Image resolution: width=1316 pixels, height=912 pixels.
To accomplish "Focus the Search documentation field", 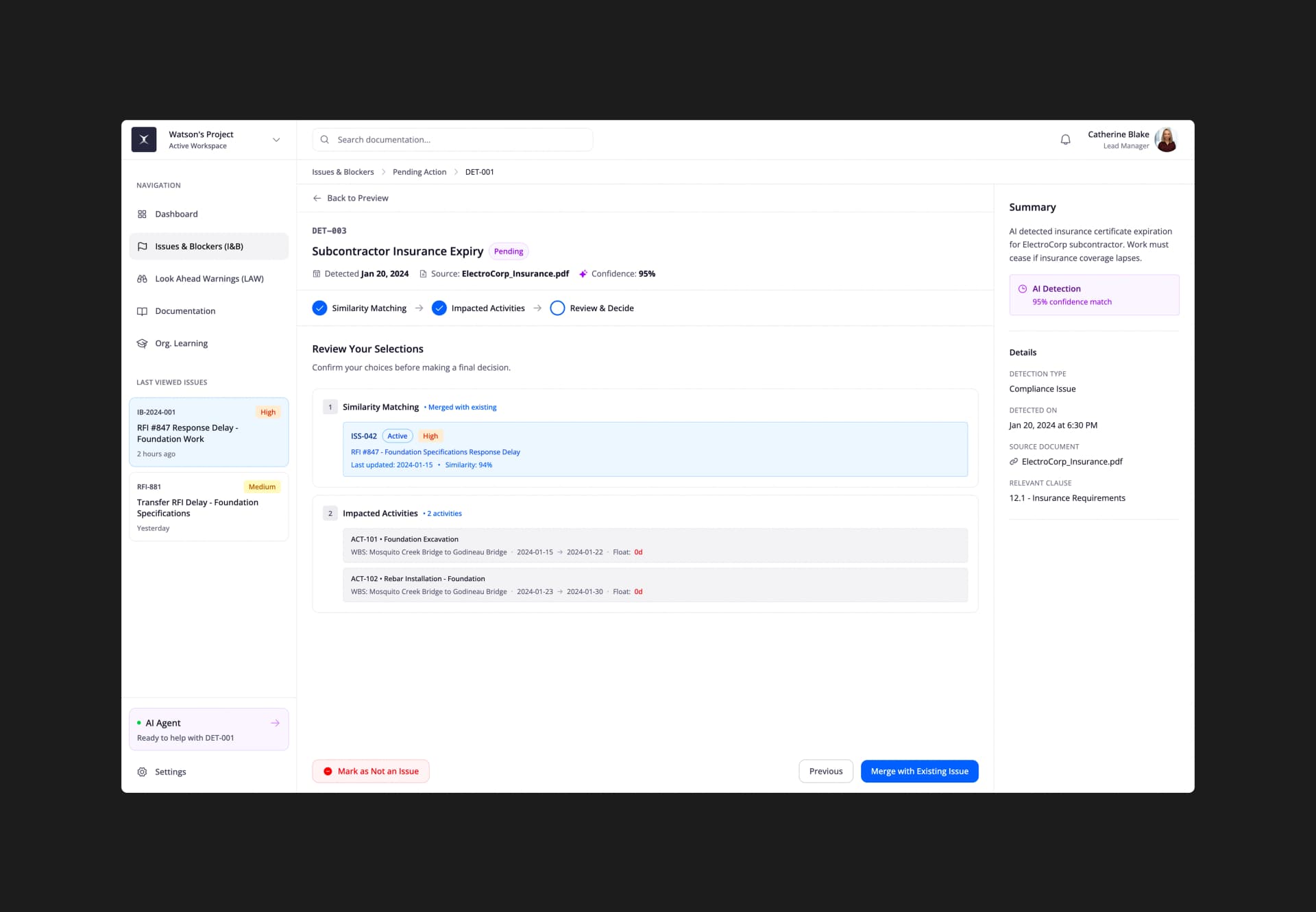I will tap(452, 140).
